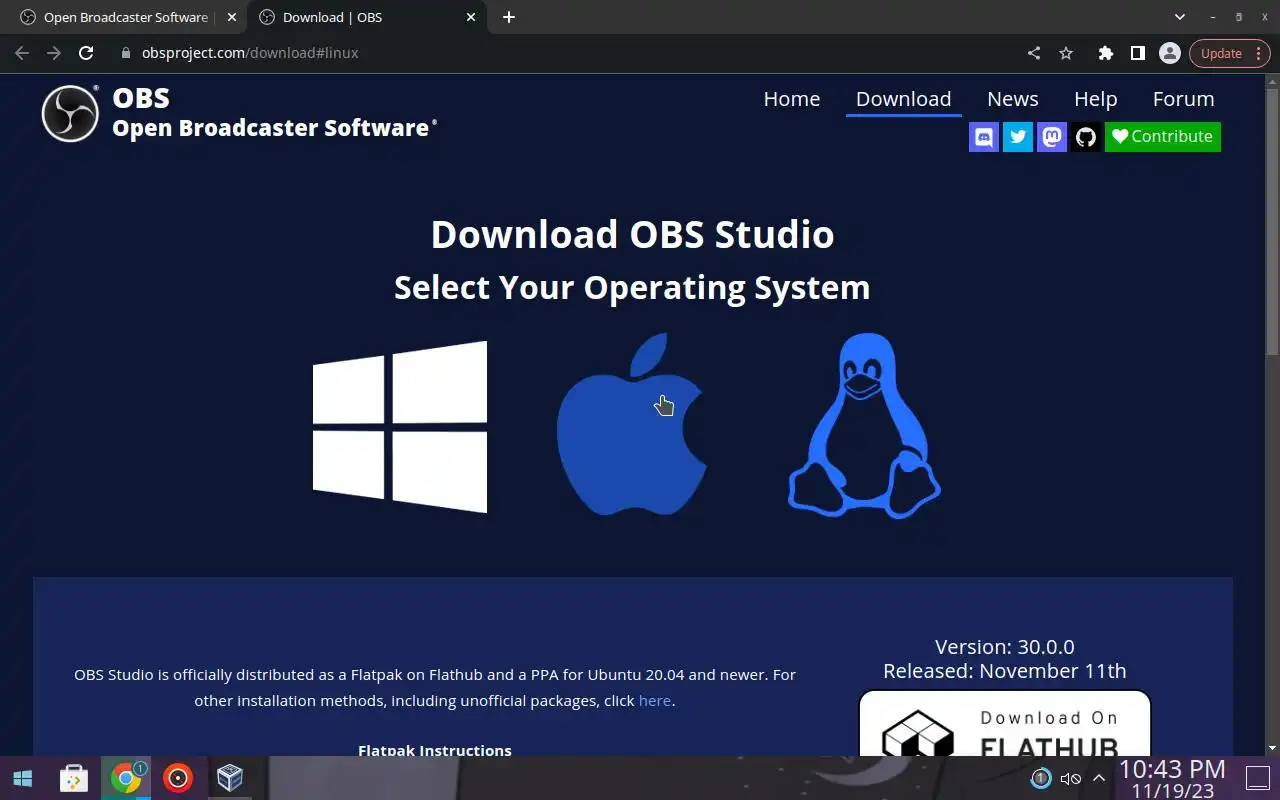Screen dimensions: 1280x800
Task: Click the OBS circular logo in header
Action: pos(70,113)
